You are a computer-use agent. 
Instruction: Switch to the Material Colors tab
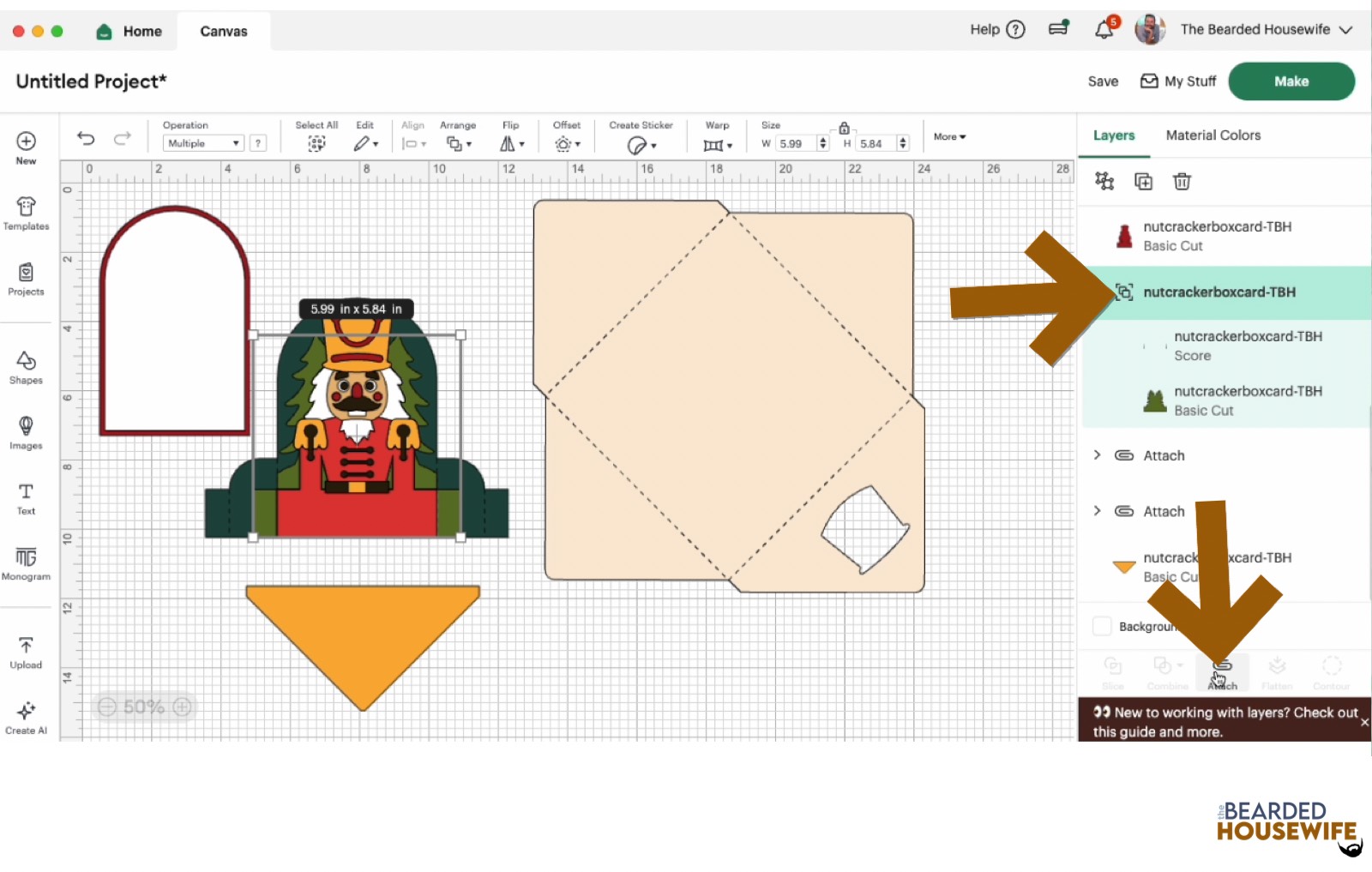pos(1213,135)
